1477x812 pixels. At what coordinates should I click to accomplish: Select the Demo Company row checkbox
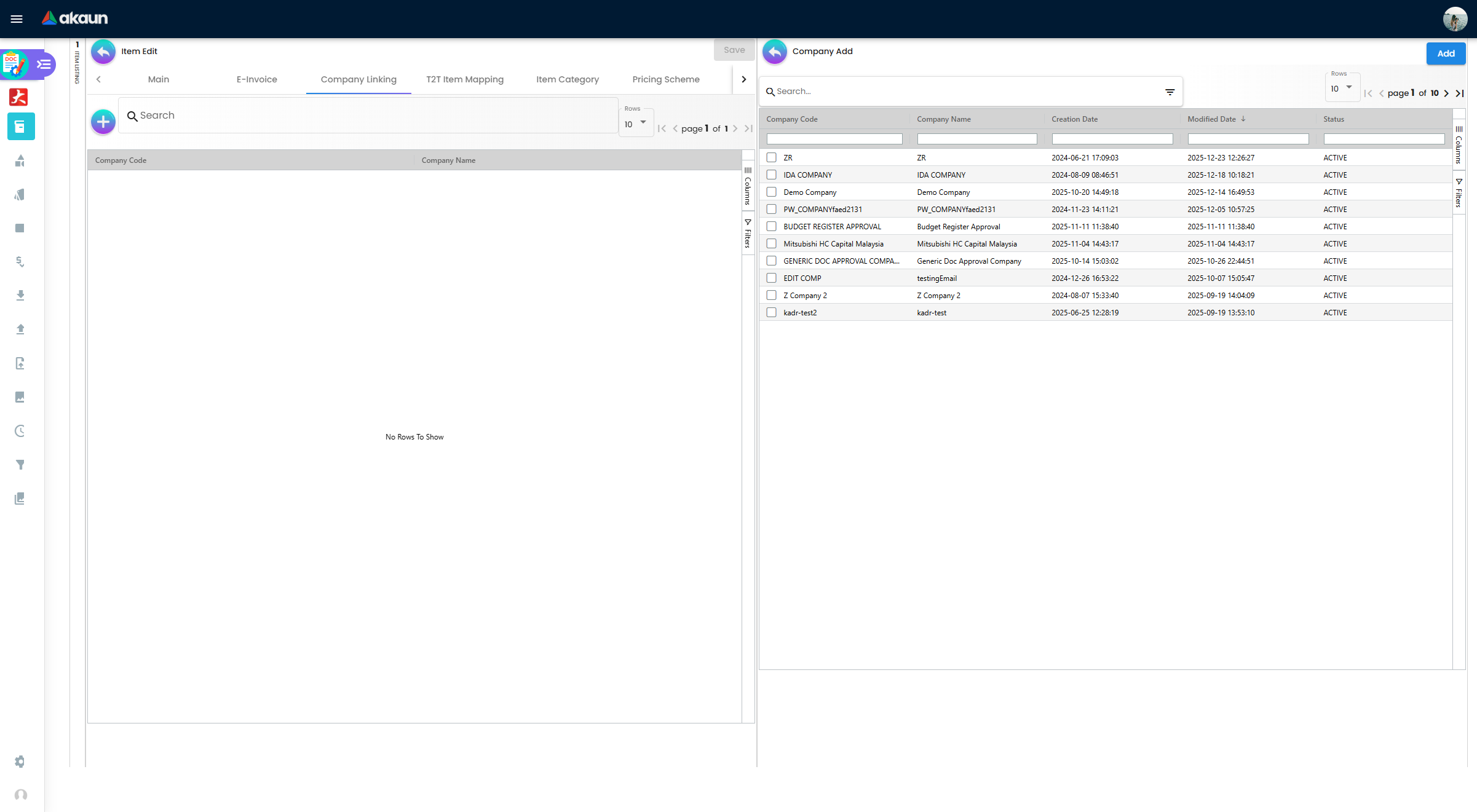771,192
